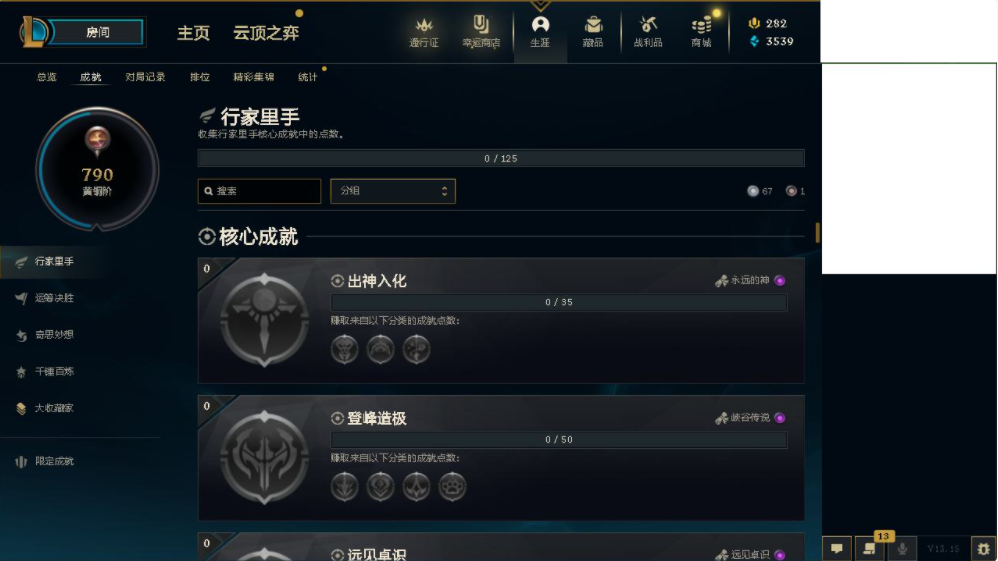The height and width of the screenshot is (561, 998).
Task: Switch to the 排位 tab
Action: [x=200, y=77]
